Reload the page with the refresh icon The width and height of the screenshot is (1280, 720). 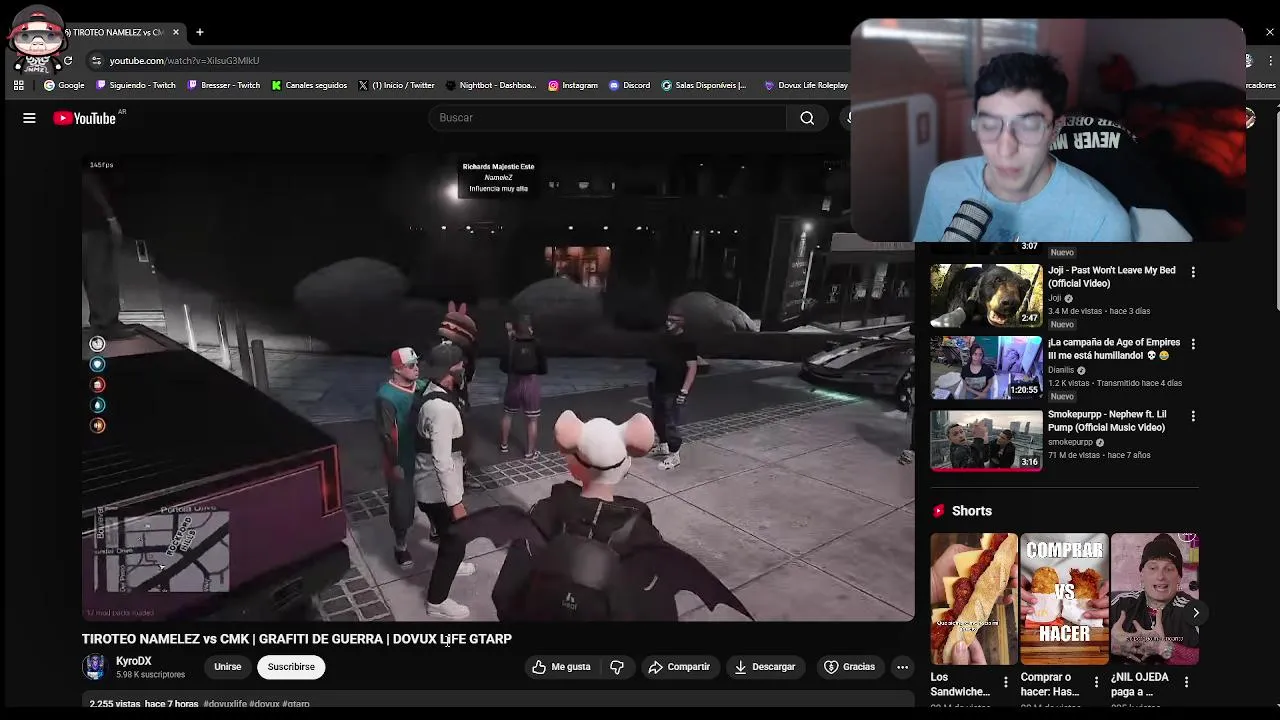tap(68, 61)
